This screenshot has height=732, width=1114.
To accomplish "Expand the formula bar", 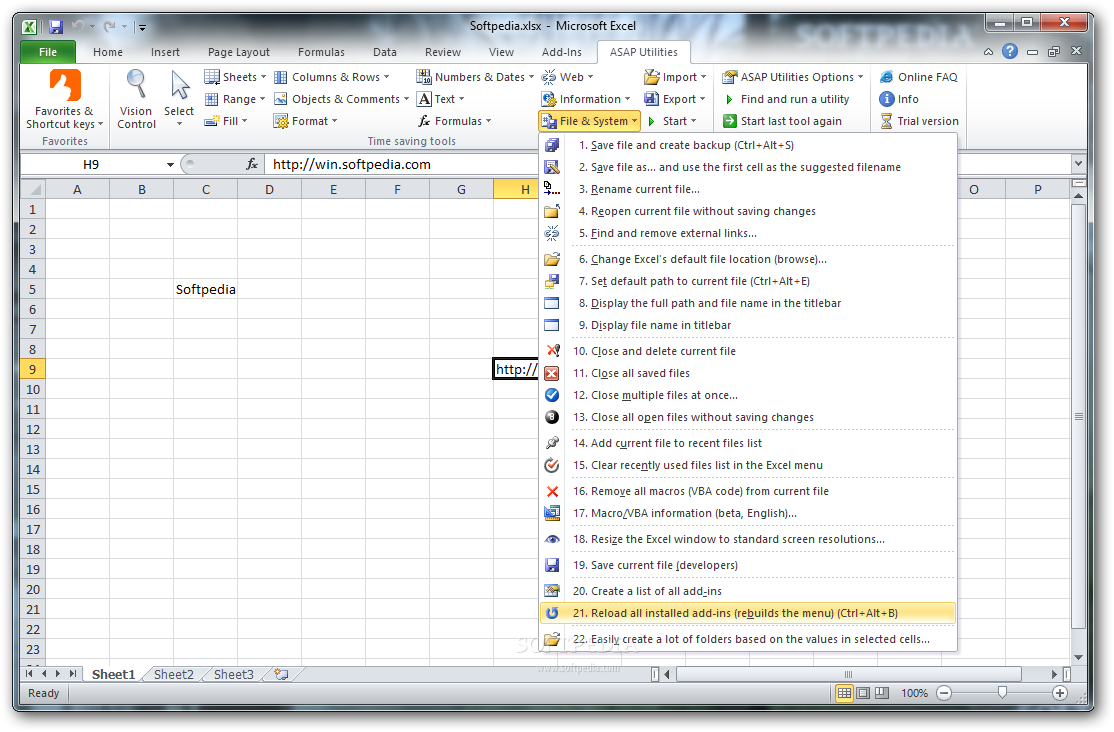I will [x=1078, y=164].
